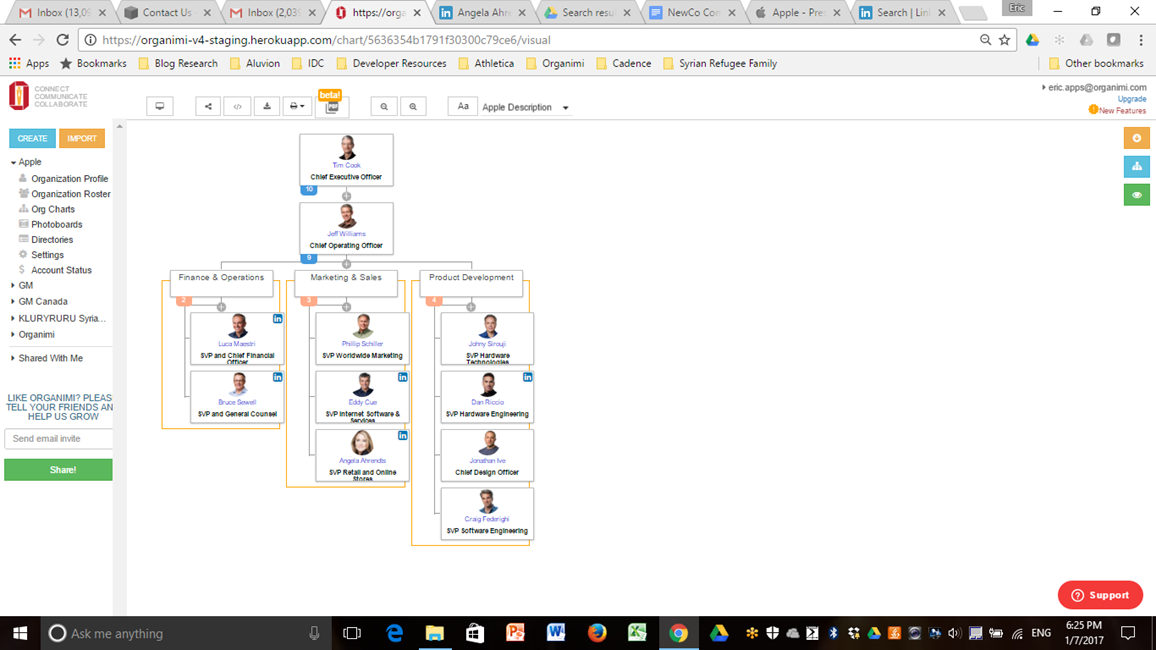The image size is (1156, 650).
Task: Collapse the Apple organization tree
Action: point(13,162)
